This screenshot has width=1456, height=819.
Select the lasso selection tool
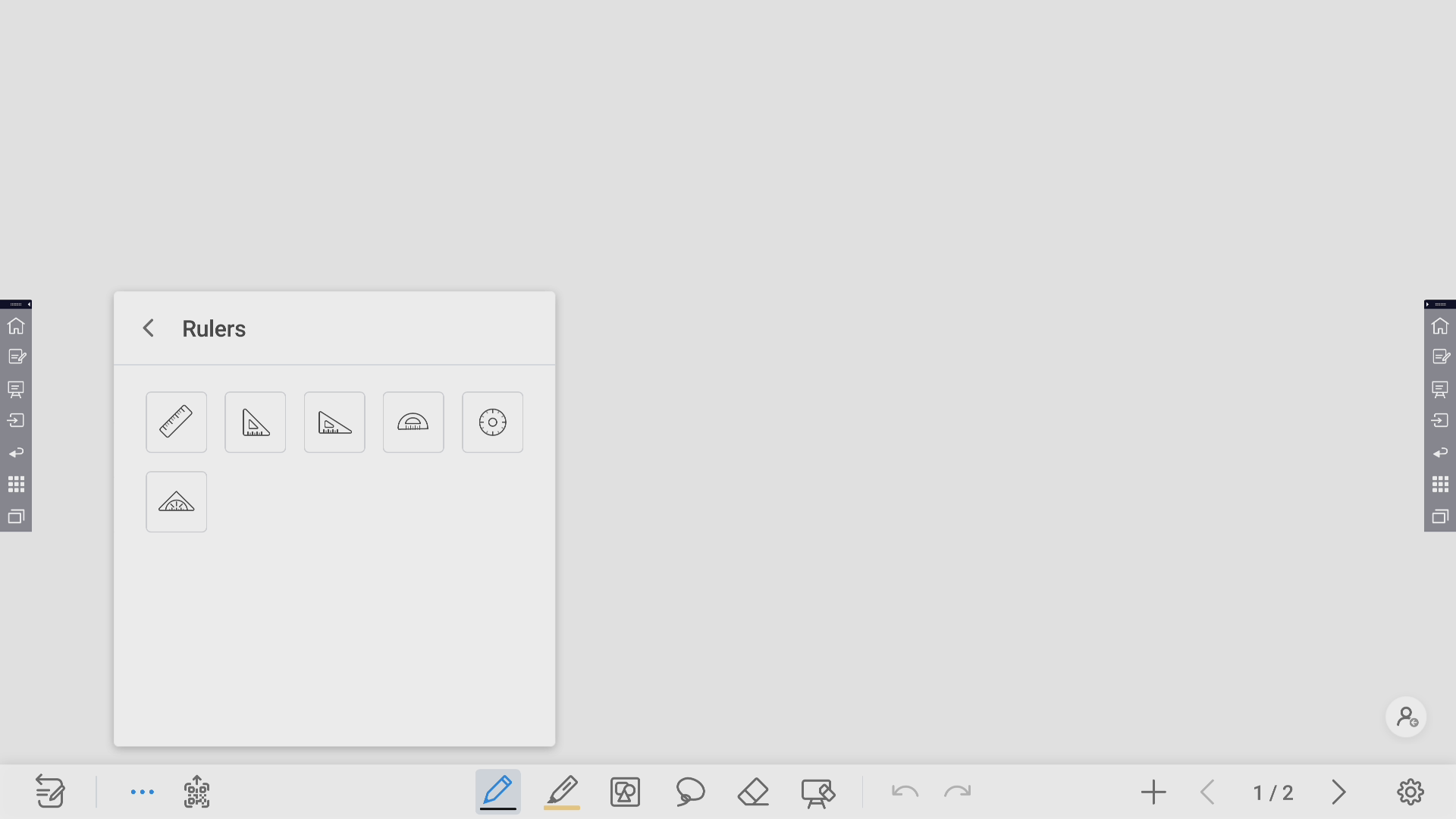[x=690, y=792]
